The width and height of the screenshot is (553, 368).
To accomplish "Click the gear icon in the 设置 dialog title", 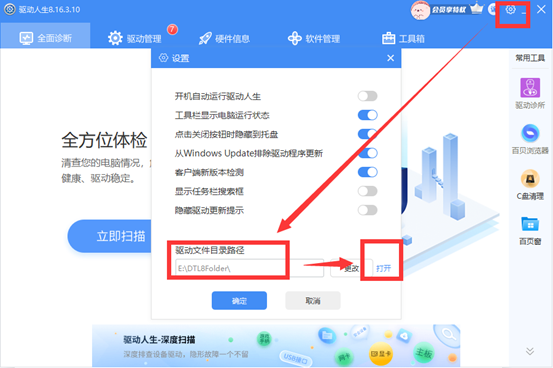I will 163,58.
